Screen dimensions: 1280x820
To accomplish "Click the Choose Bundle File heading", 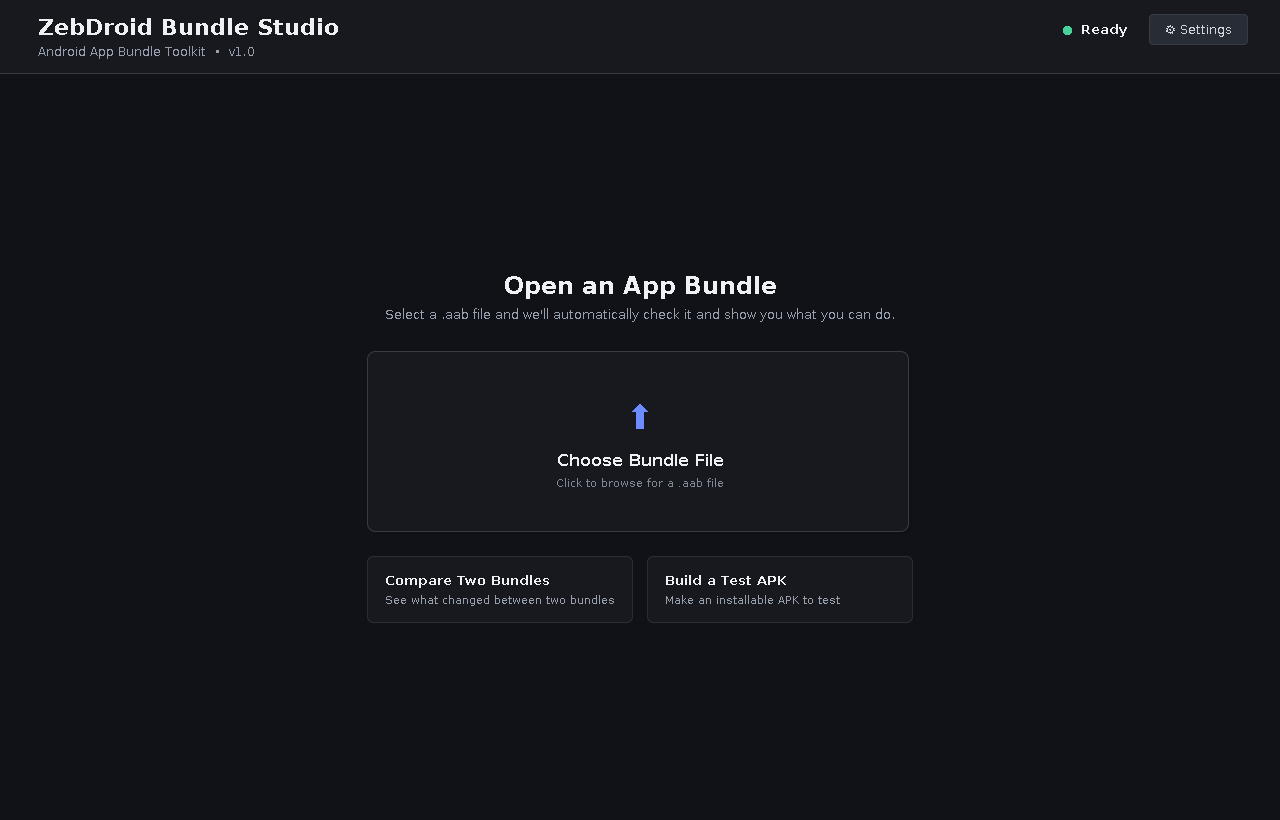I will (640, 460).
